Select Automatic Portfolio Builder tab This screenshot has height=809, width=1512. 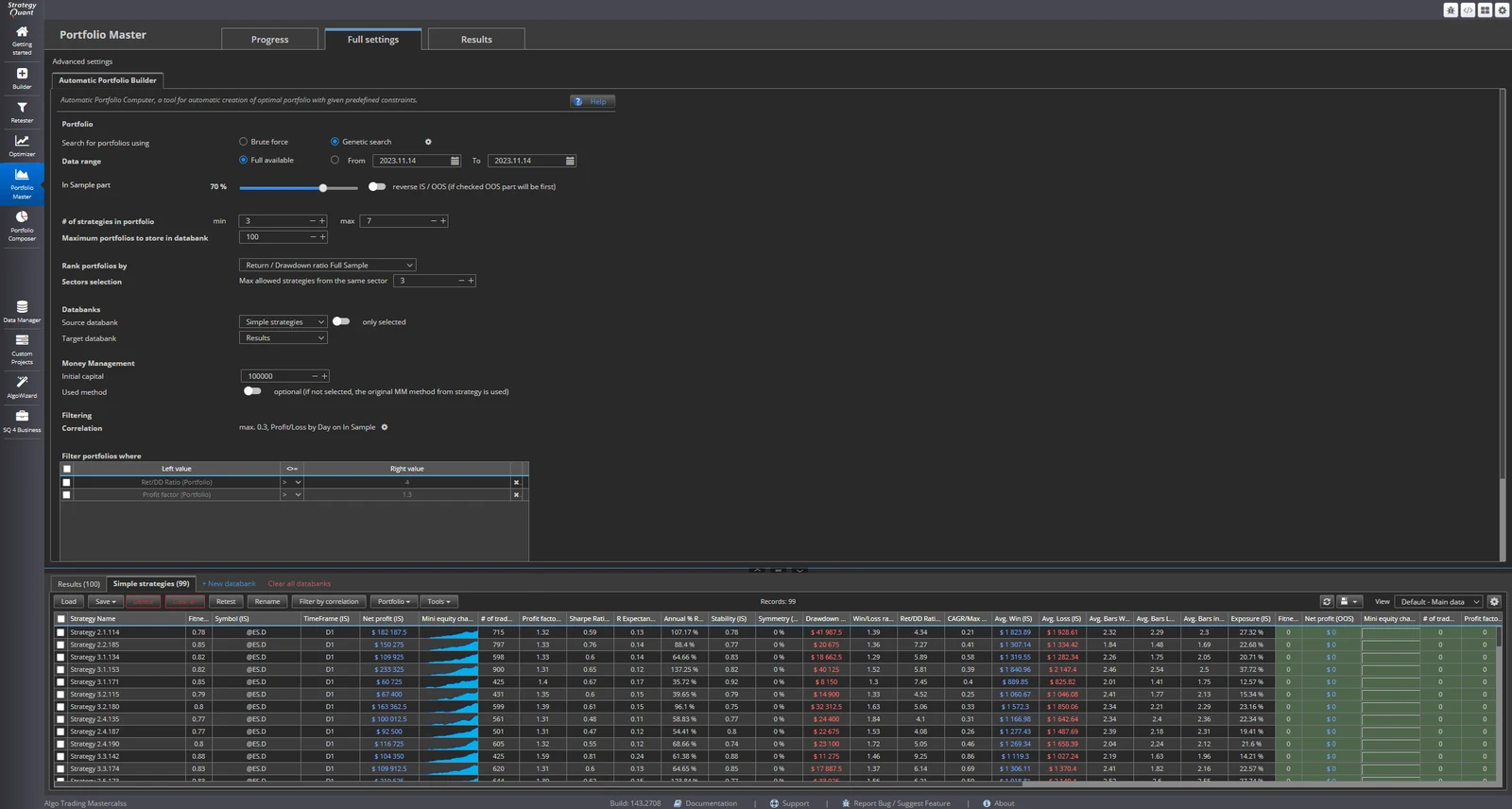pyautogui.click(x=108, y=80)
